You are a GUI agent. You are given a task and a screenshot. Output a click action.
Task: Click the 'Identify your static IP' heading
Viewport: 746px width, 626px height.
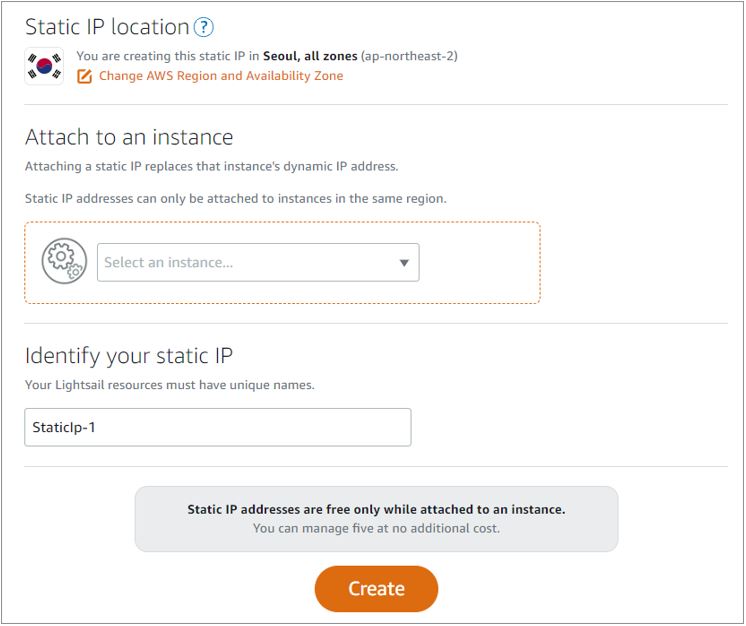[129, 355]
